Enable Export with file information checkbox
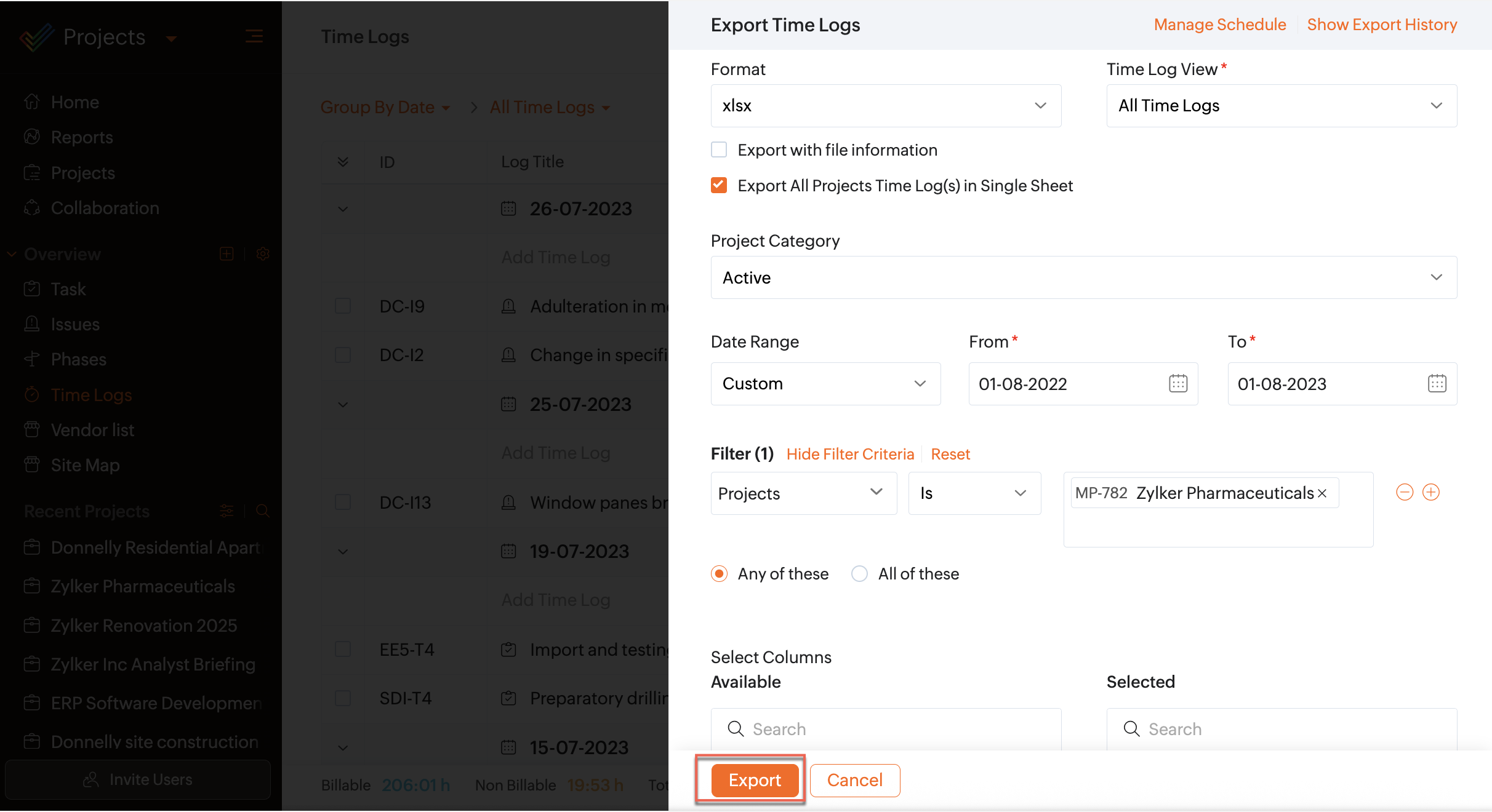This screenshot has height=812, width=1492. 719,150
